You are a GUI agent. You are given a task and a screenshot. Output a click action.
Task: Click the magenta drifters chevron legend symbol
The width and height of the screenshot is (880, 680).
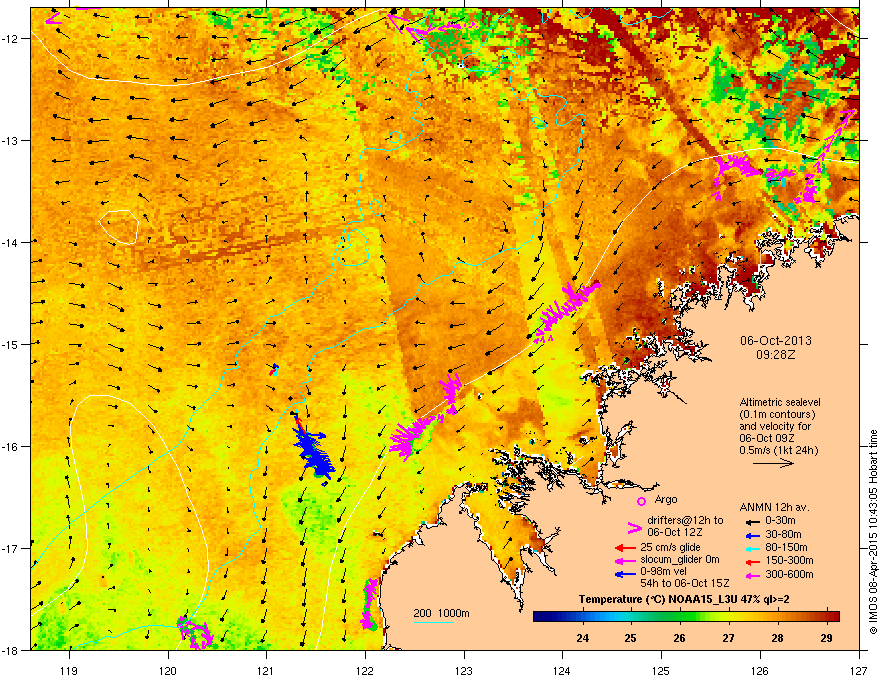[x=634, y=527]
